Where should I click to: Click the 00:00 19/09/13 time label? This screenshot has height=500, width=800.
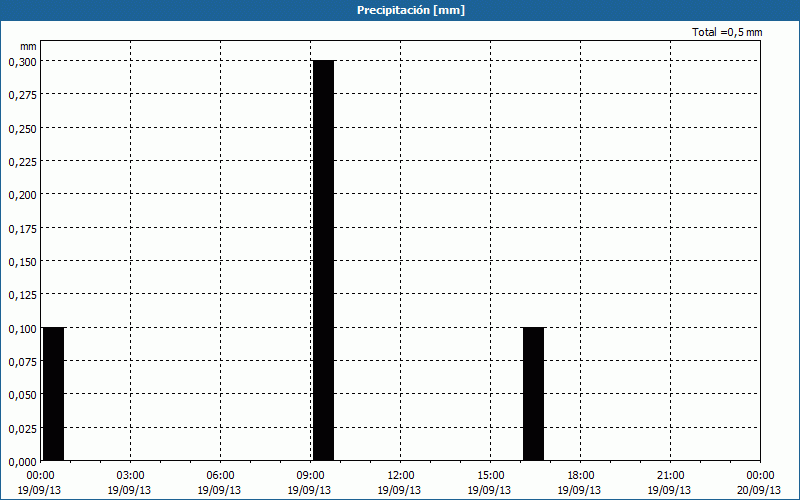coord(40,483)
